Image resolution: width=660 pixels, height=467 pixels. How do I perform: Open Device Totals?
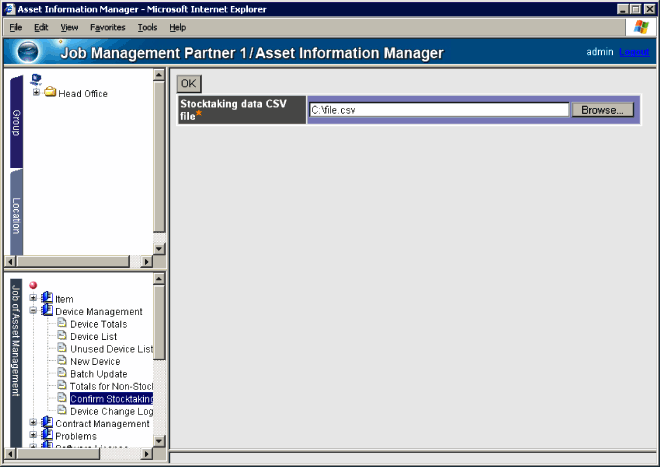pos(98,324)
